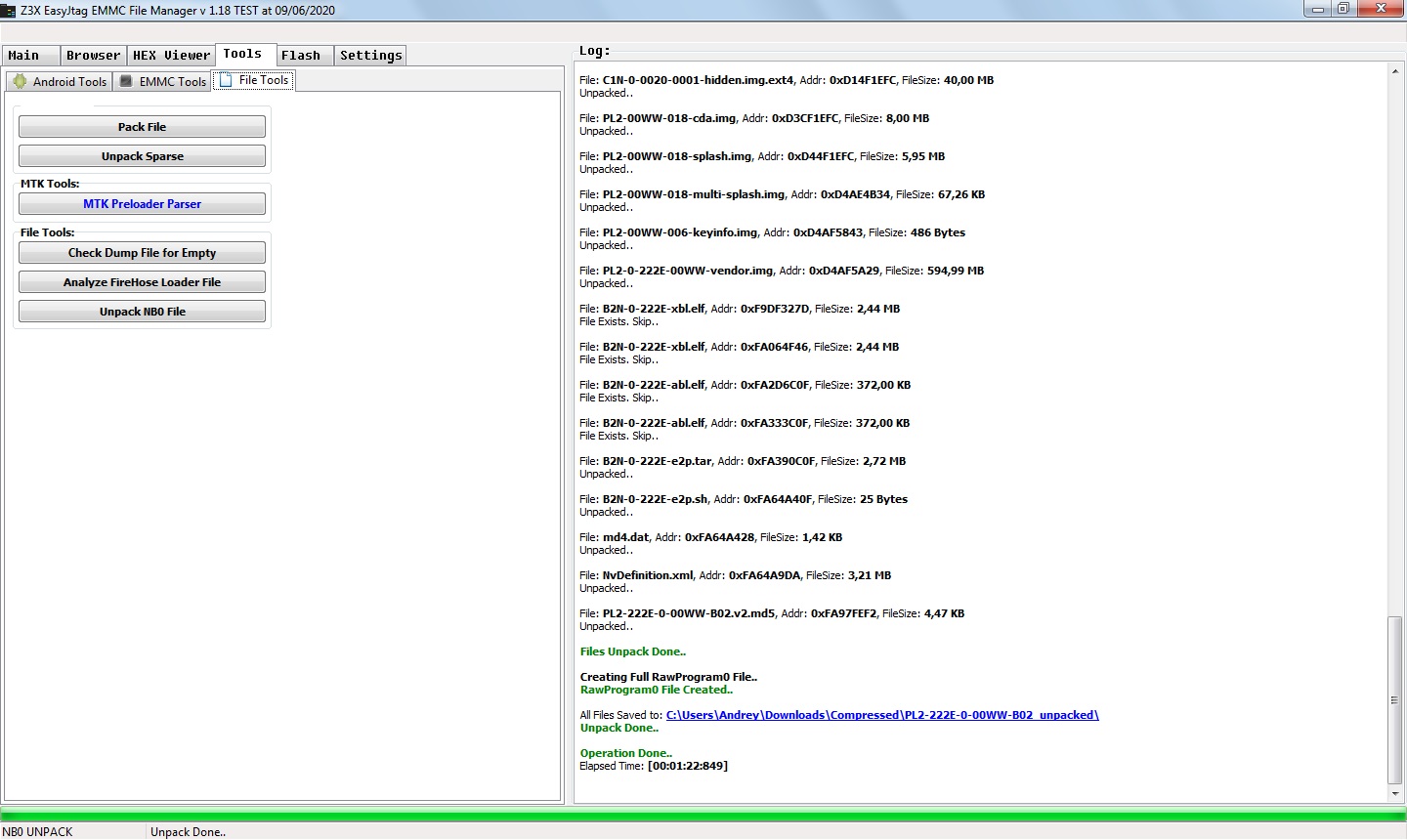Go to the Settings tab

click(370, 56)
